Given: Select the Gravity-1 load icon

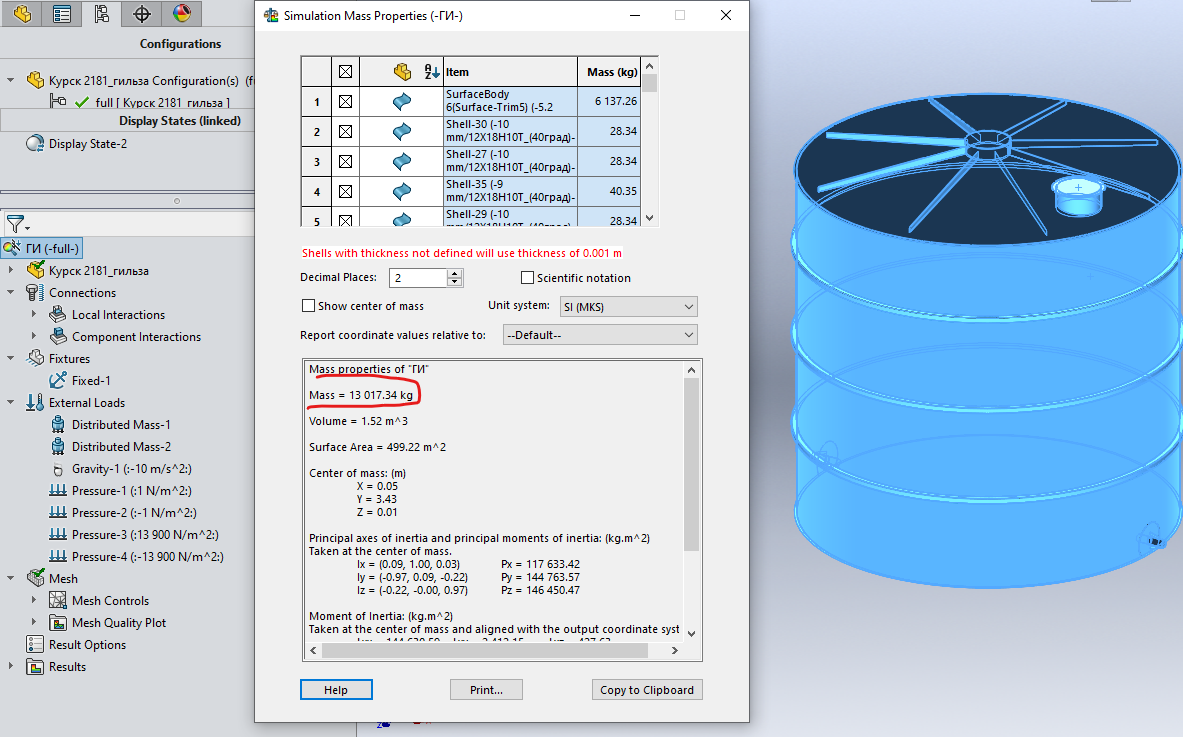Looking at the screenshot, I should [x=58, y=469].
